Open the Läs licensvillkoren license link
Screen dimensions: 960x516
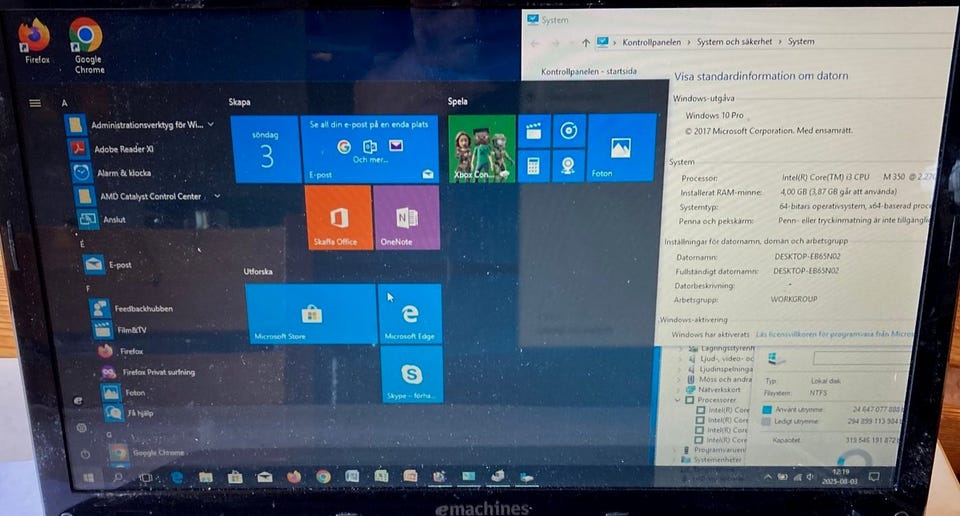(834, 334)
